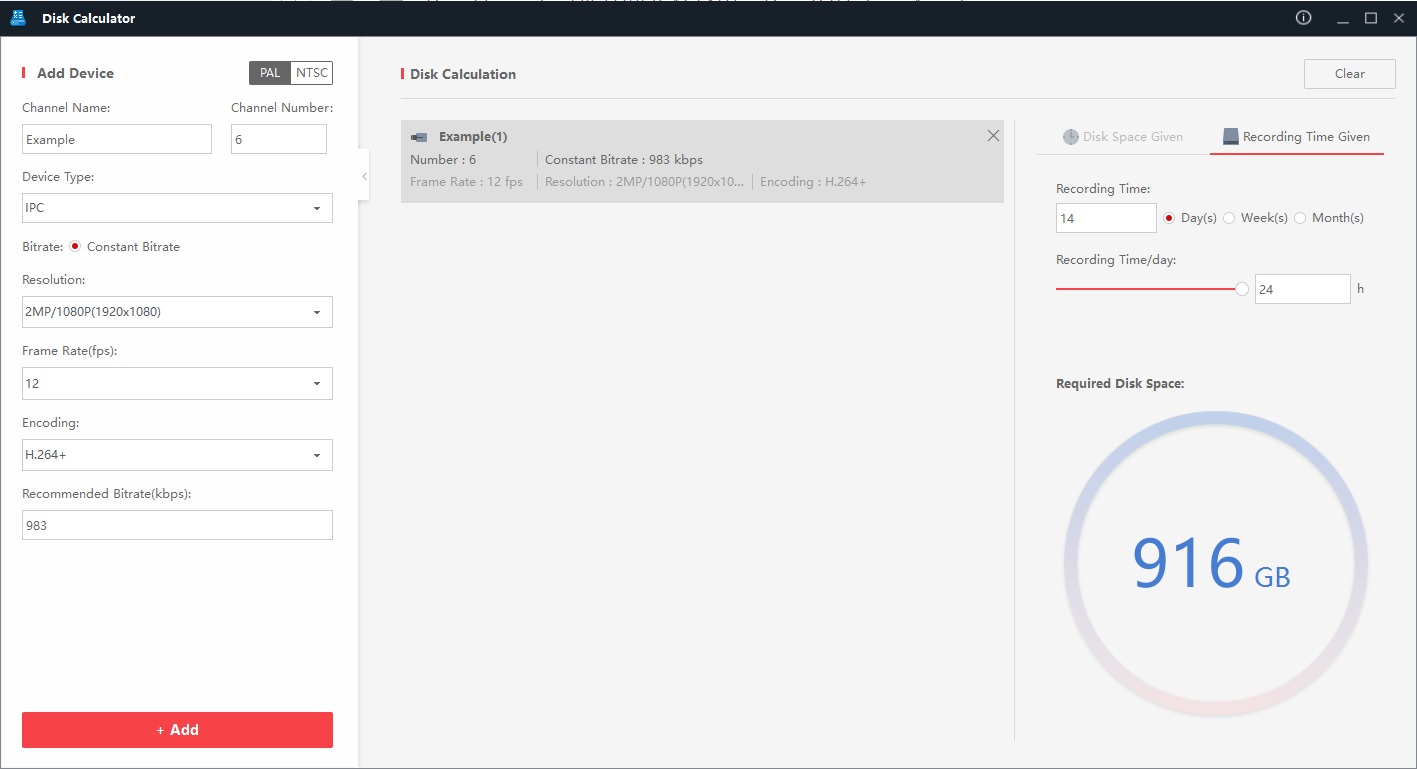Viewport: 1417px width, 769px height.
Task: Click the Recording Time/day slider handle
Action: [1242, 289]
